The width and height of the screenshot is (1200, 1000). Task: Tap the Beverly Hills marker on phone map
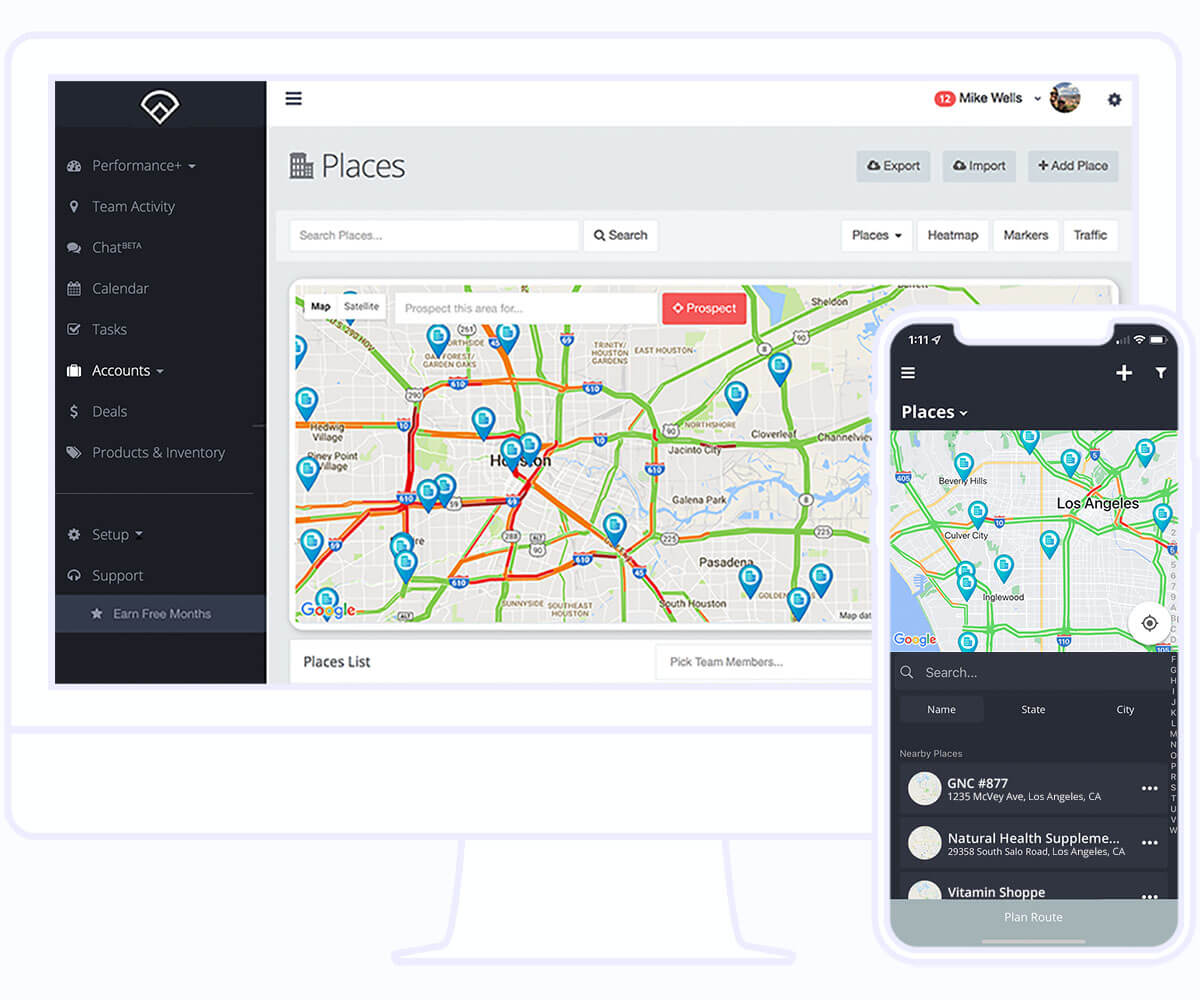point(964,467)
